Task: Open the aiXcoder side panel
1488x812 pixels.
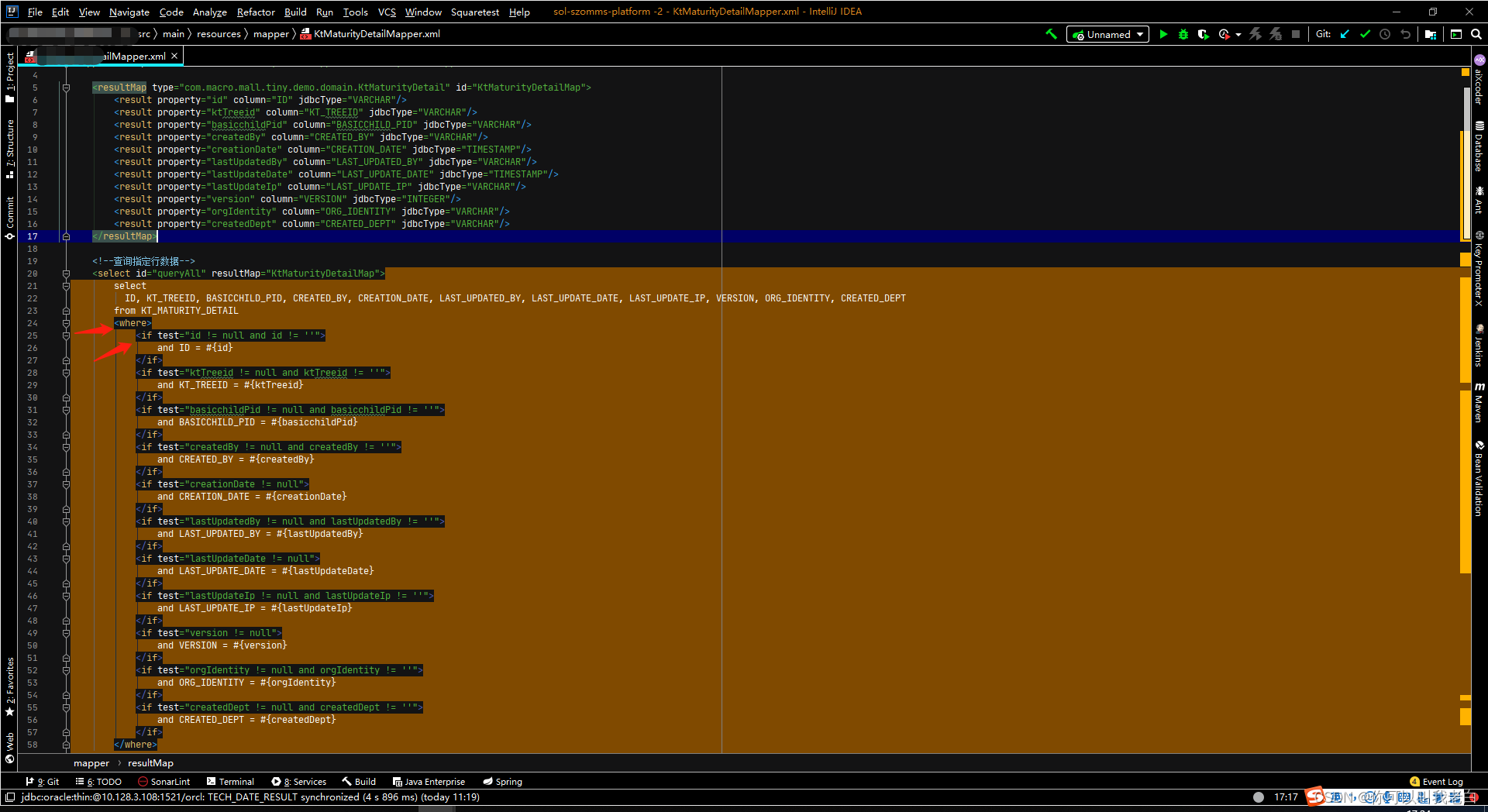Action: point(1479,80)
